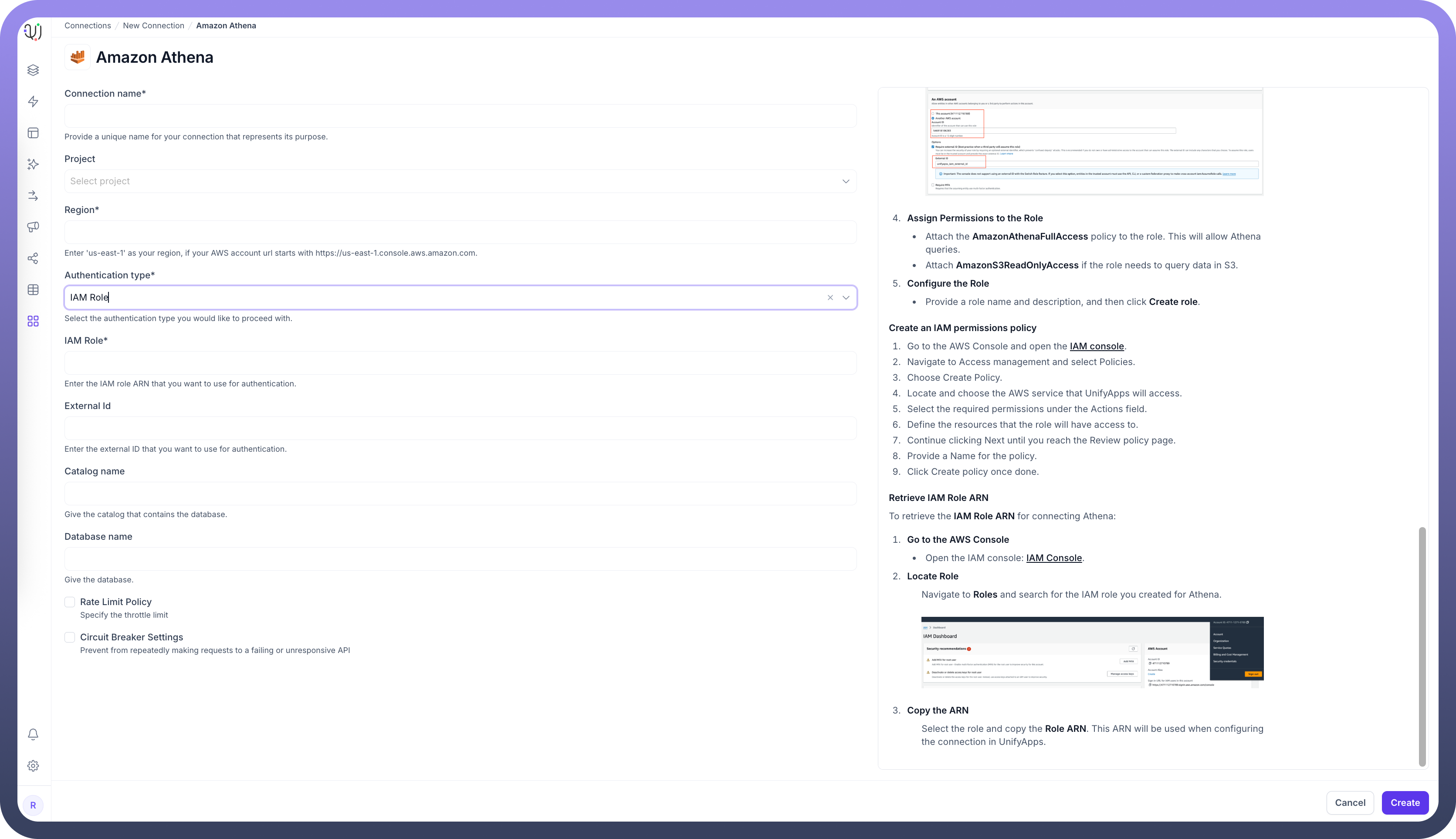Click the share nodes icon in sidebar

click(x=33, y=258)
